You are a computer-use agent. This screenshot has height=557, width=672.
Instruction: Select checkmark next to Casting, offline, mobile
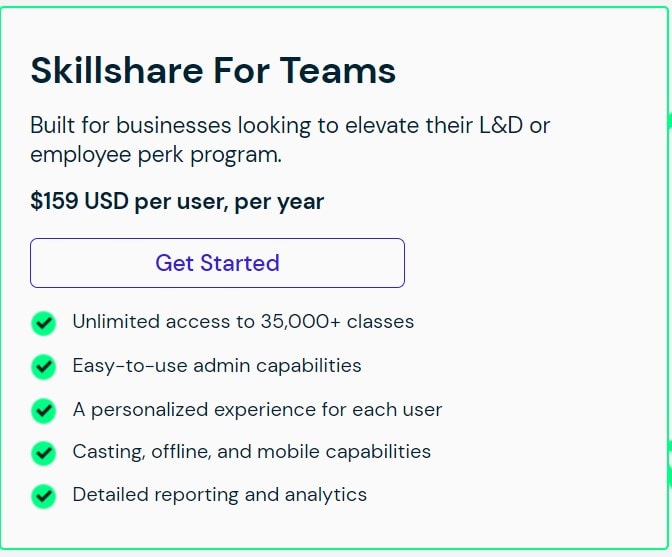43,453
